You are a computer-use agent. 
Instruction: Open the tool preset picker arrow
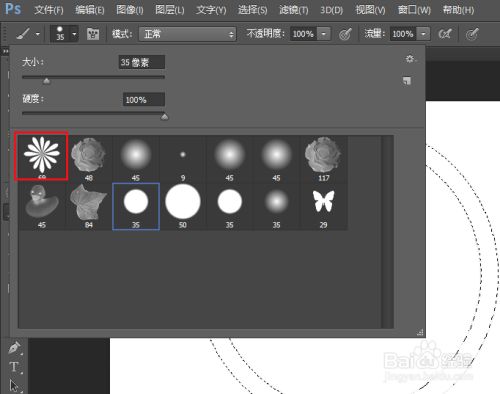pos(38,34)
